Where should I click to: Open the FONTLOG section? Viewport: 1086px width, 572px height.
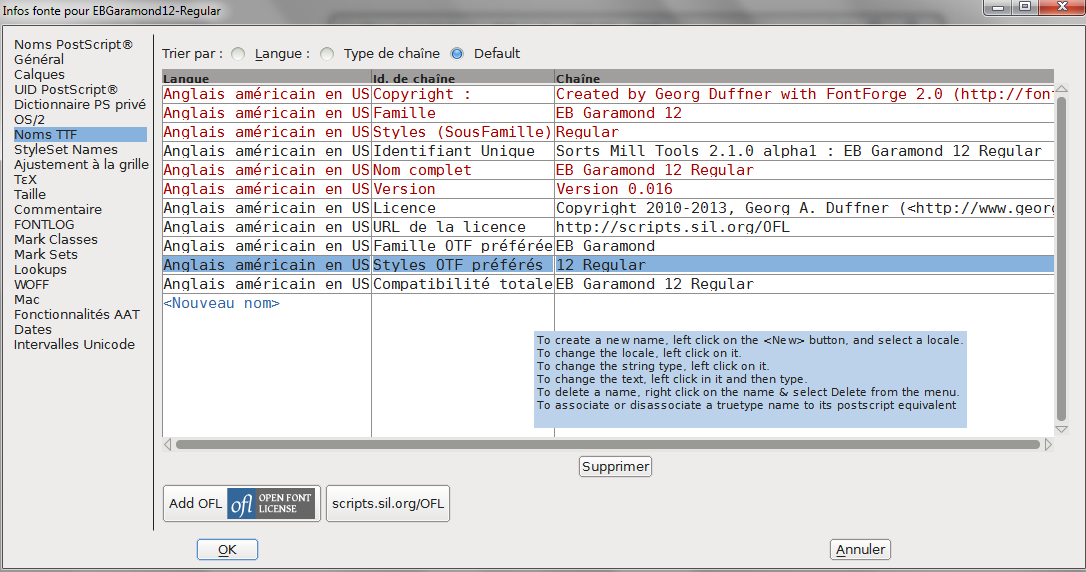point(44,224)
